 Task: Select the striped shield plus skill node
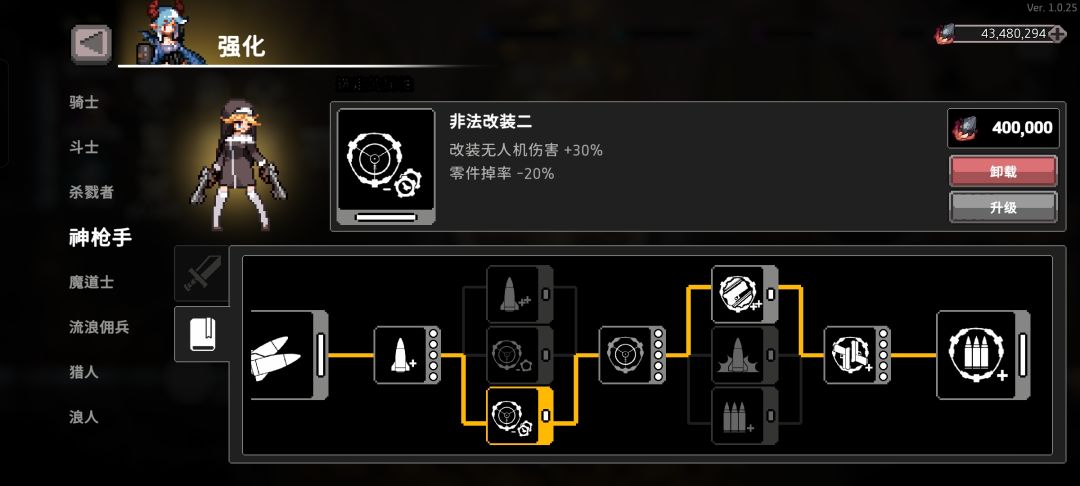(745, 295)
